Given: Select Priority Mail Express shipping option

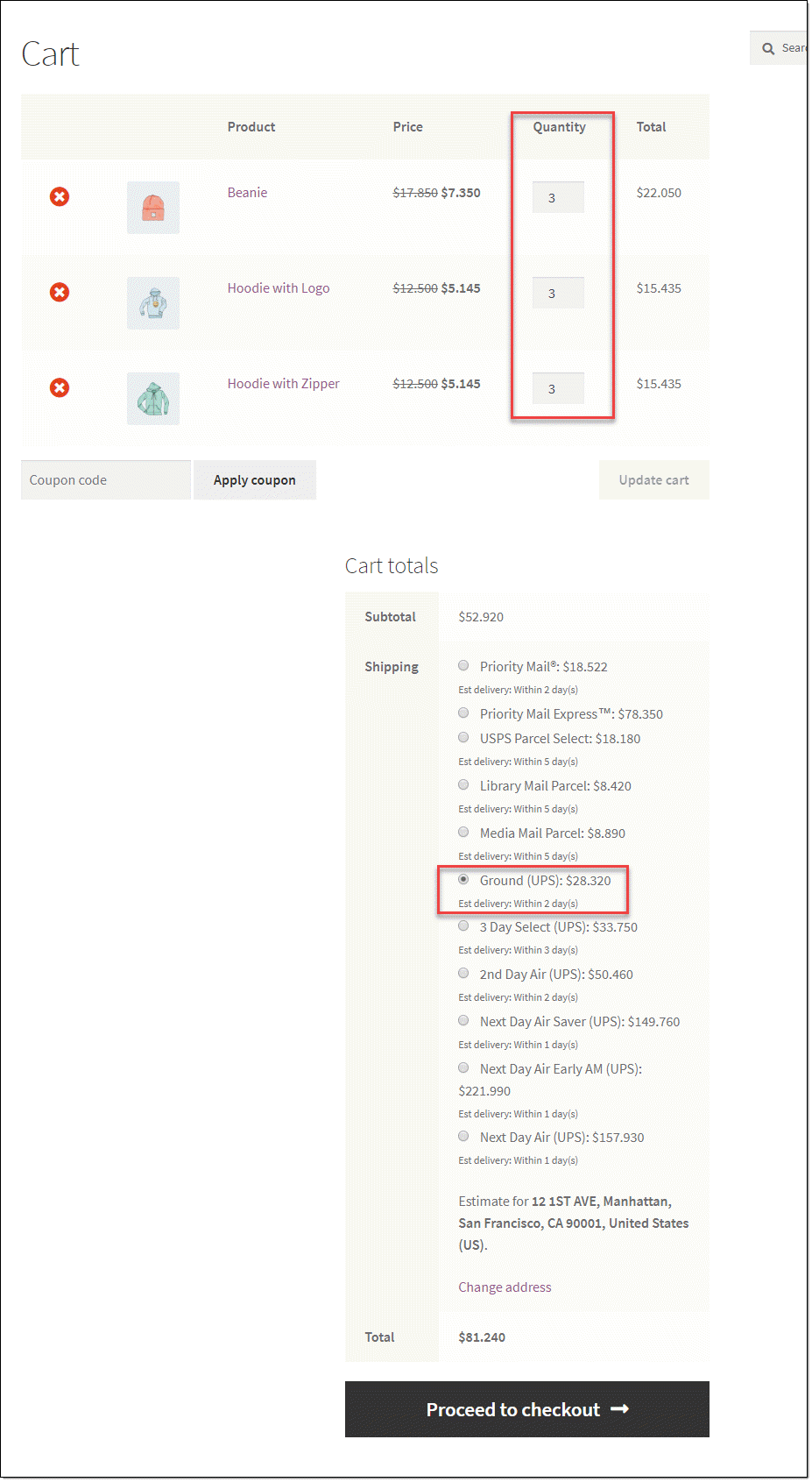Looking at the screenshot, I should [463, 713].
